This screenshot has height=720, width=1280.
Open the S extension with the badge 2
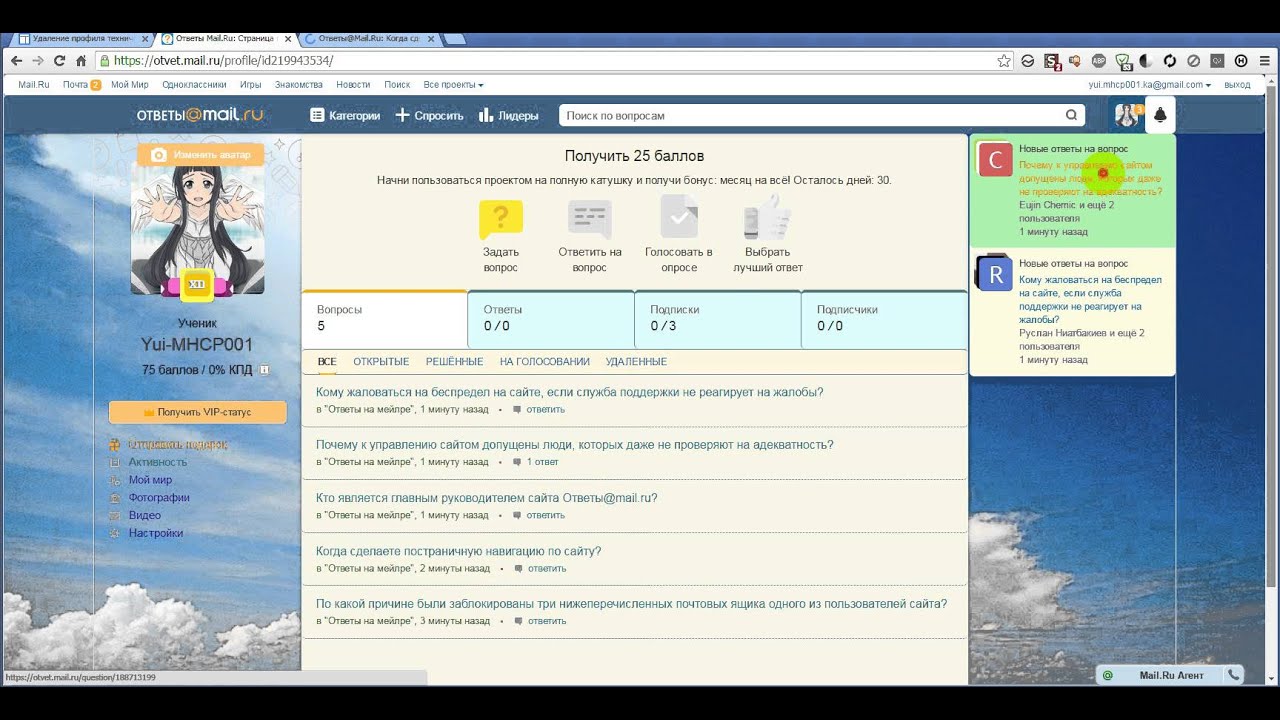click(x=1052, y=61)
